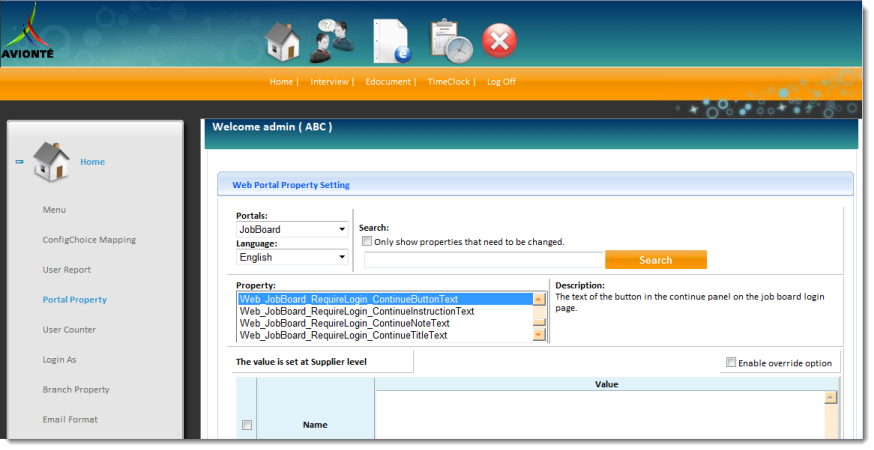The image size is (874, 450).
Task: Expand the Language dropdown set to English
Action: click(x=292, y=257)
